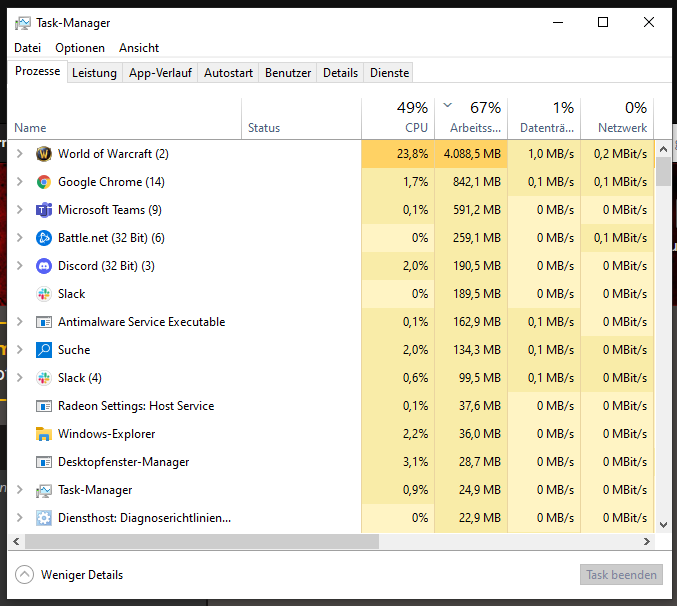The width and height of the screenshot is (677, 606).
Task: Click the Google Chrome process icon
Action: 44,182
